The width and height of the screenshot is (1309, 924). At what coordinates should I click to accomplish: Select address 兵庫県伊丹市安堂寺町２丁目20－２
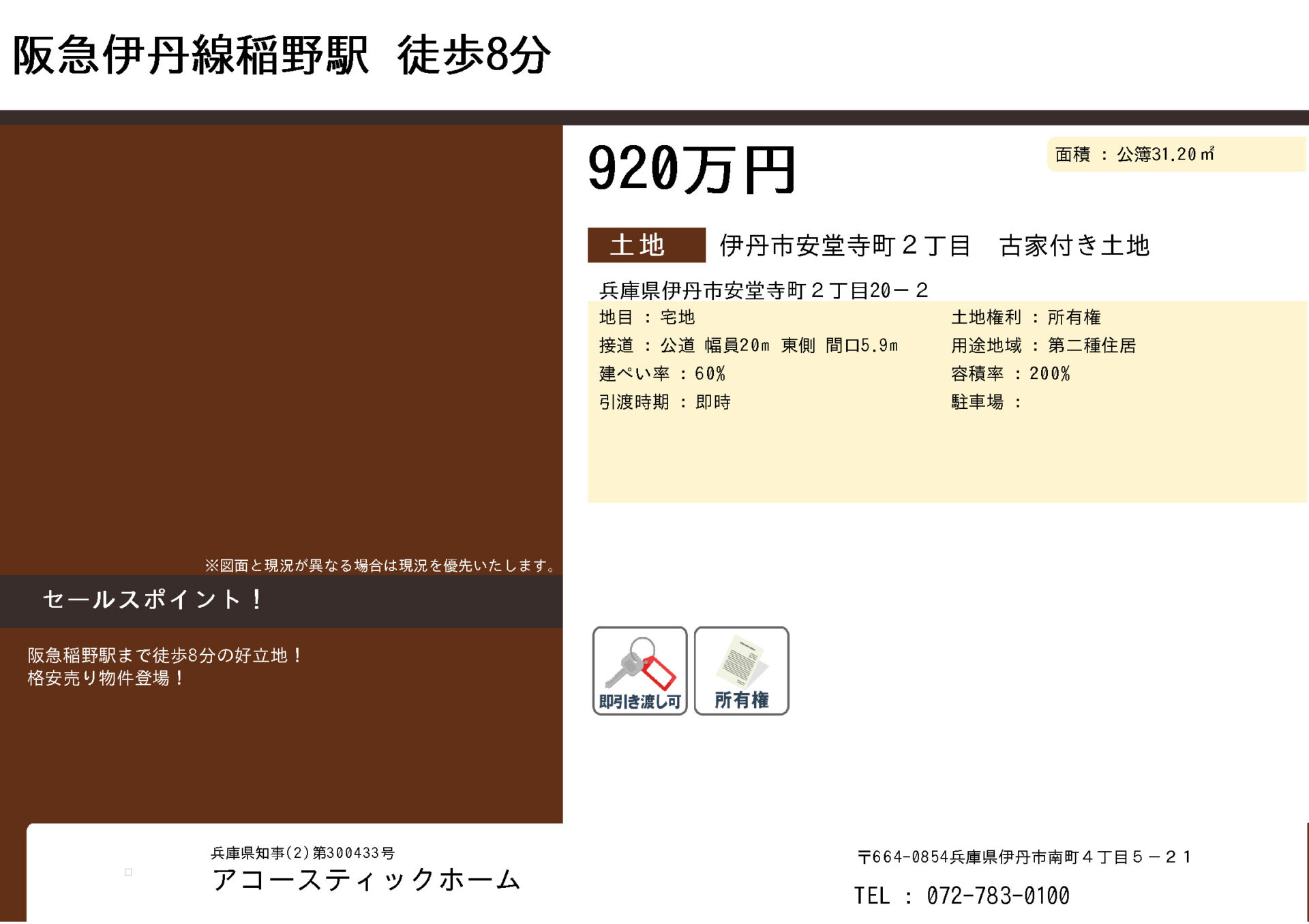[x=764, y=290]
